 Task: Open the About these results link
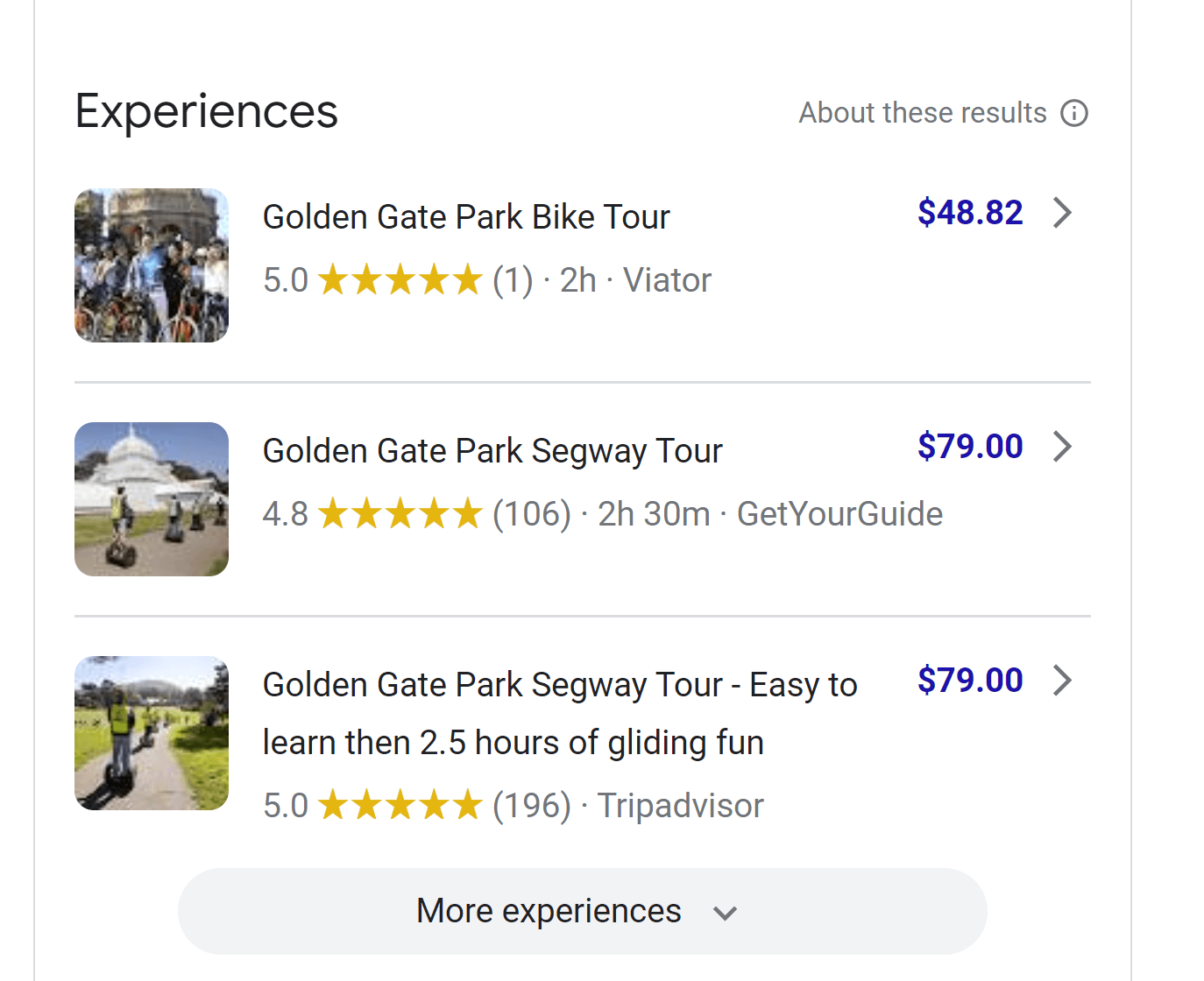point(922,113)
